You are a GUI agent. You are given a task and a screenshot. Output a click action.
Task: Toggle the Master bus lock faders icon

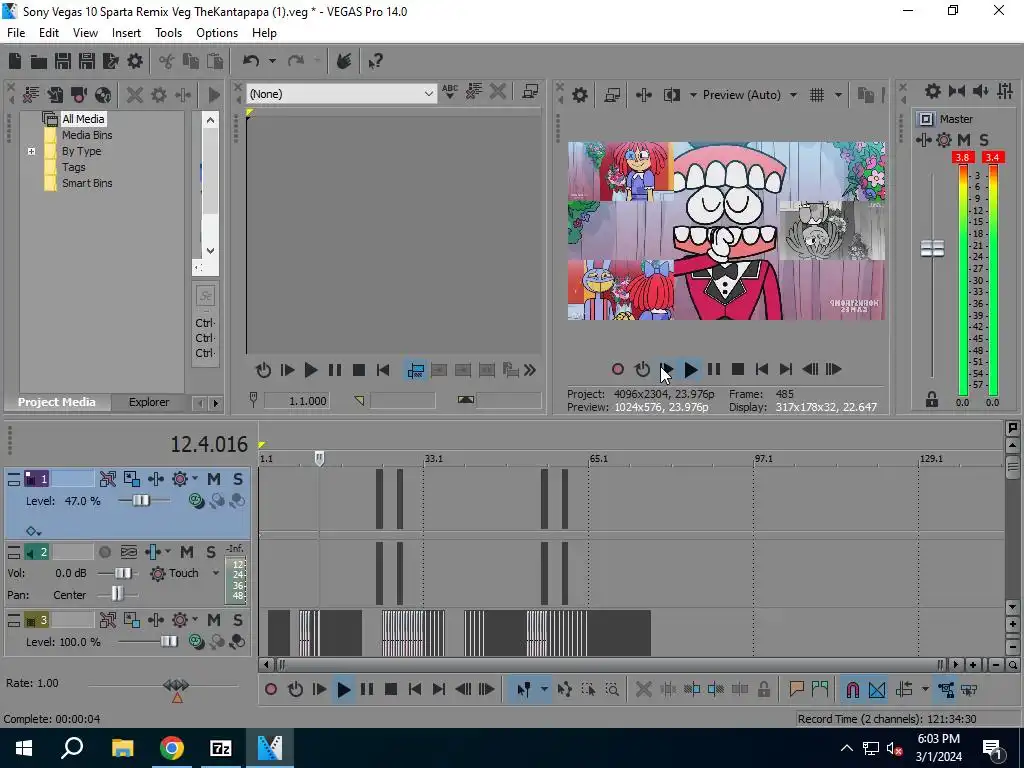932,400
